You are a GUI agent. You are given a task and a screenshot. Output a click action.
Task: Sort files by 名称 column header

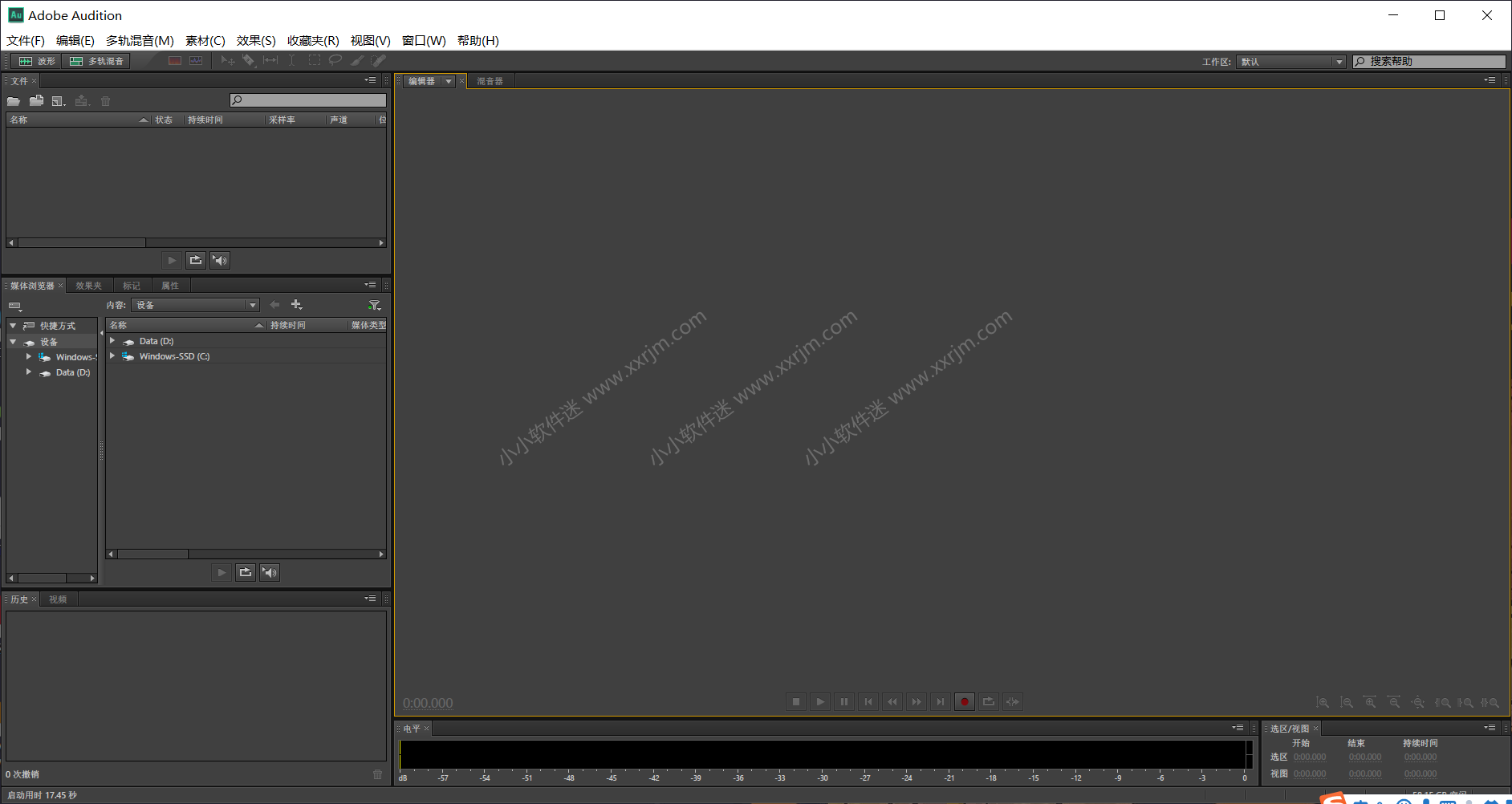click(78, 120)
